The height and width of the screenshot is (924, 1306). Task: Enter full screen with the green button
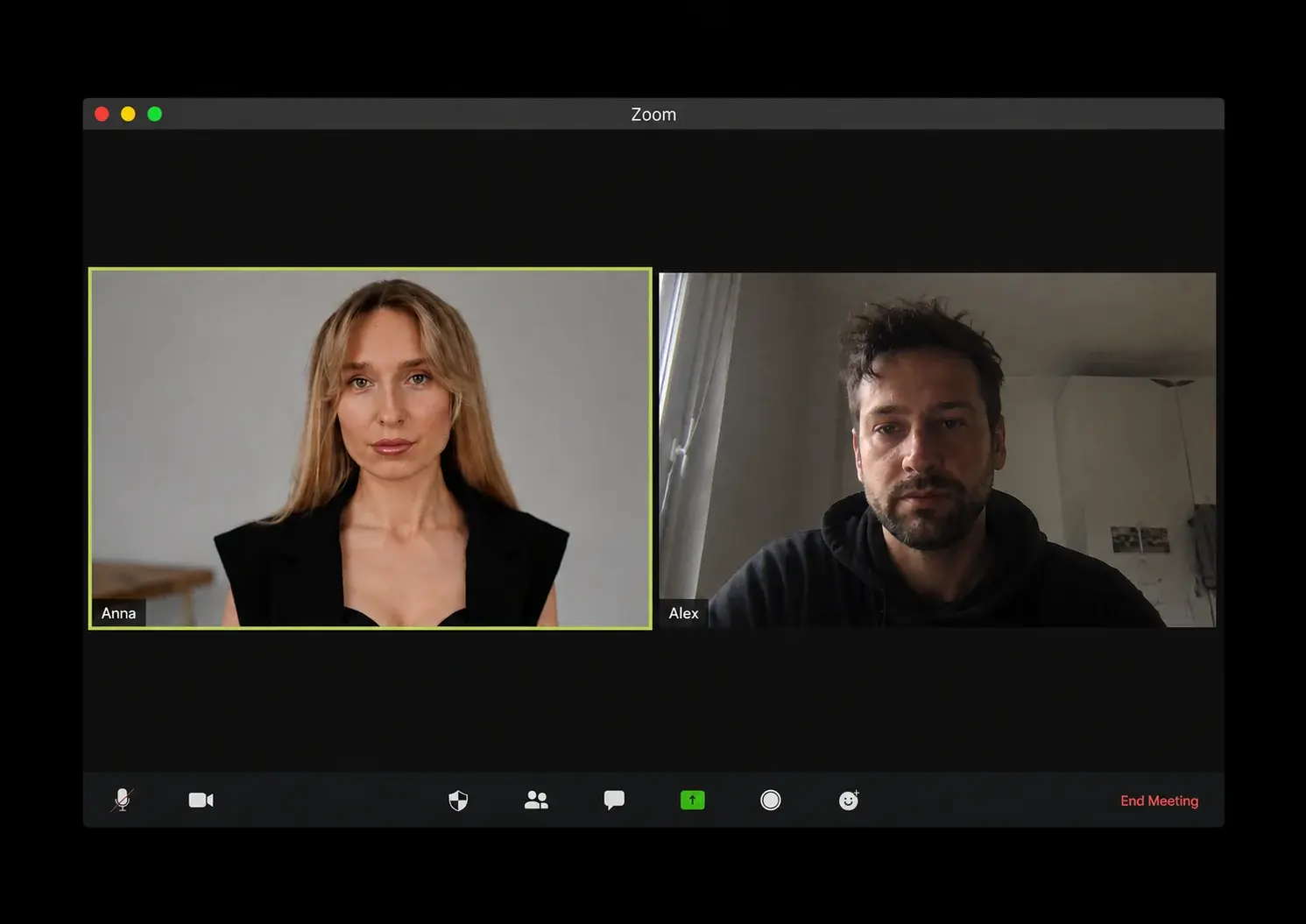[155, 114]
